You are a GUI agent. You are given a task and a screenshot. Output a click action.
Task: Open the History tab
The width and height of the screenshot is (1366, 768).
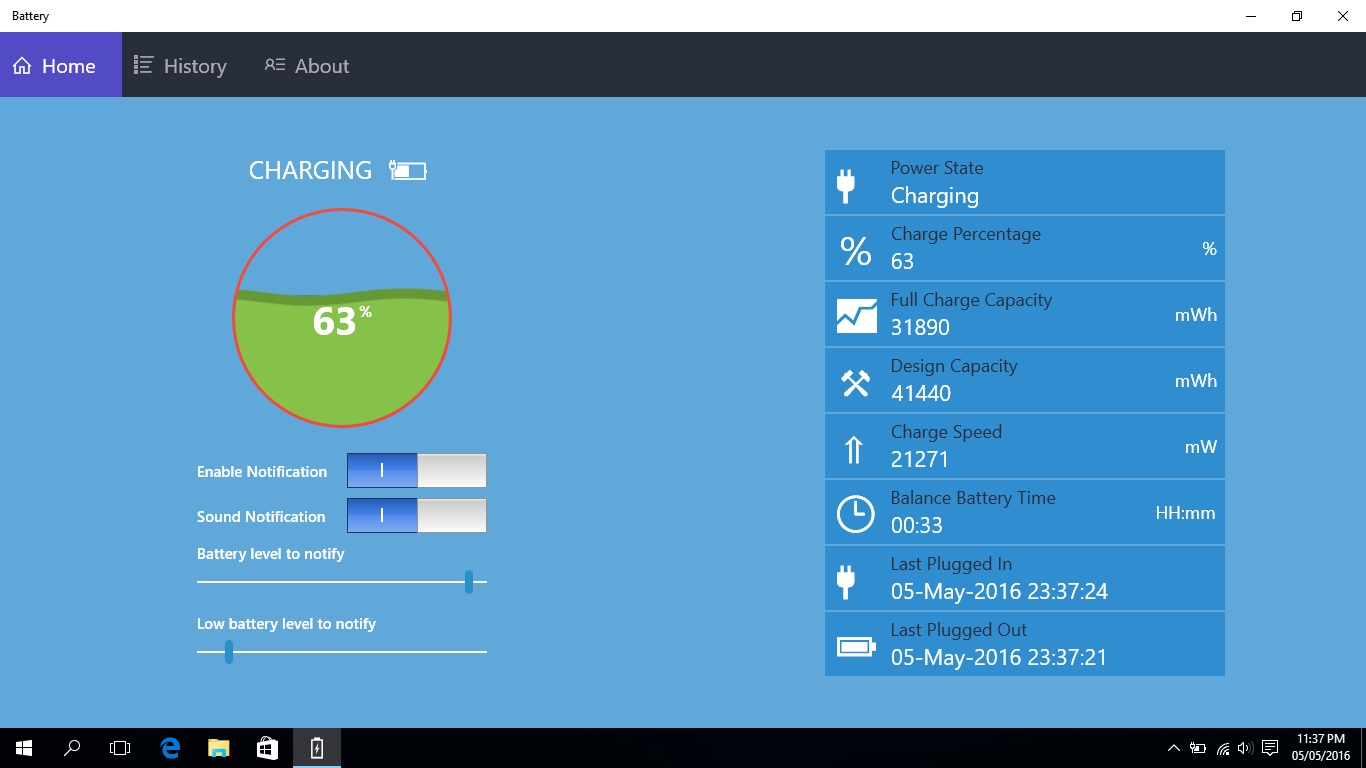pos(181,66)
